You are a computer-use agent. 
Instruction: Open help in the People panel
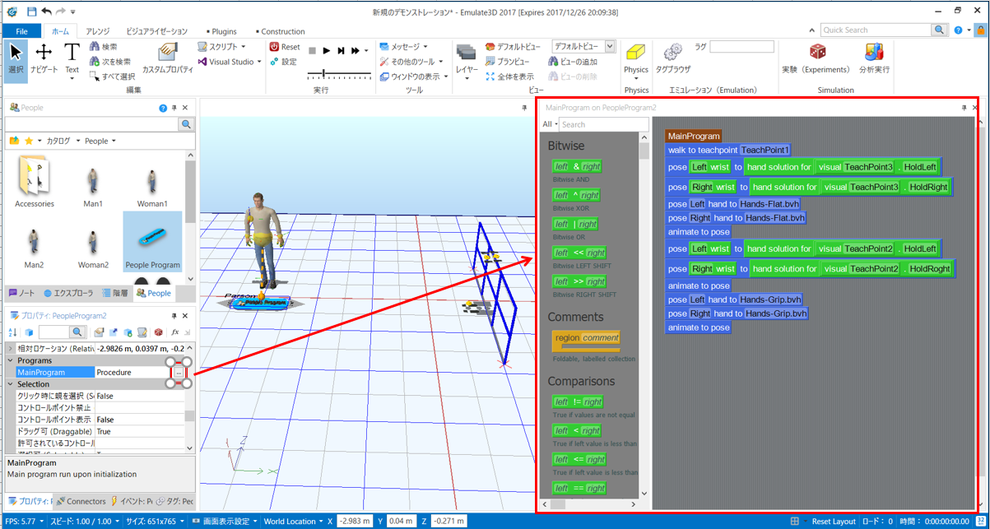point(164,108)
